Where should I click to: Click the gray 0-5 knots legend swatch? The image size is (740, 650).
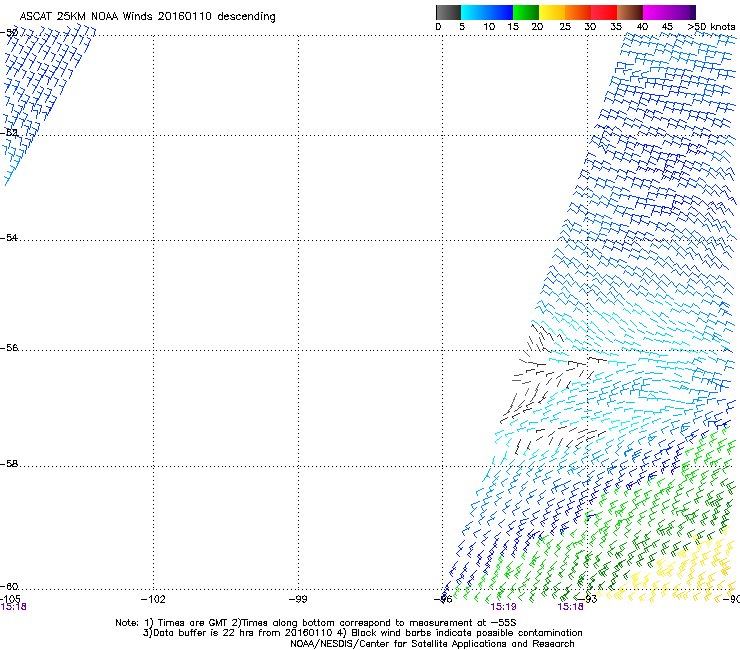pos(448,12)
